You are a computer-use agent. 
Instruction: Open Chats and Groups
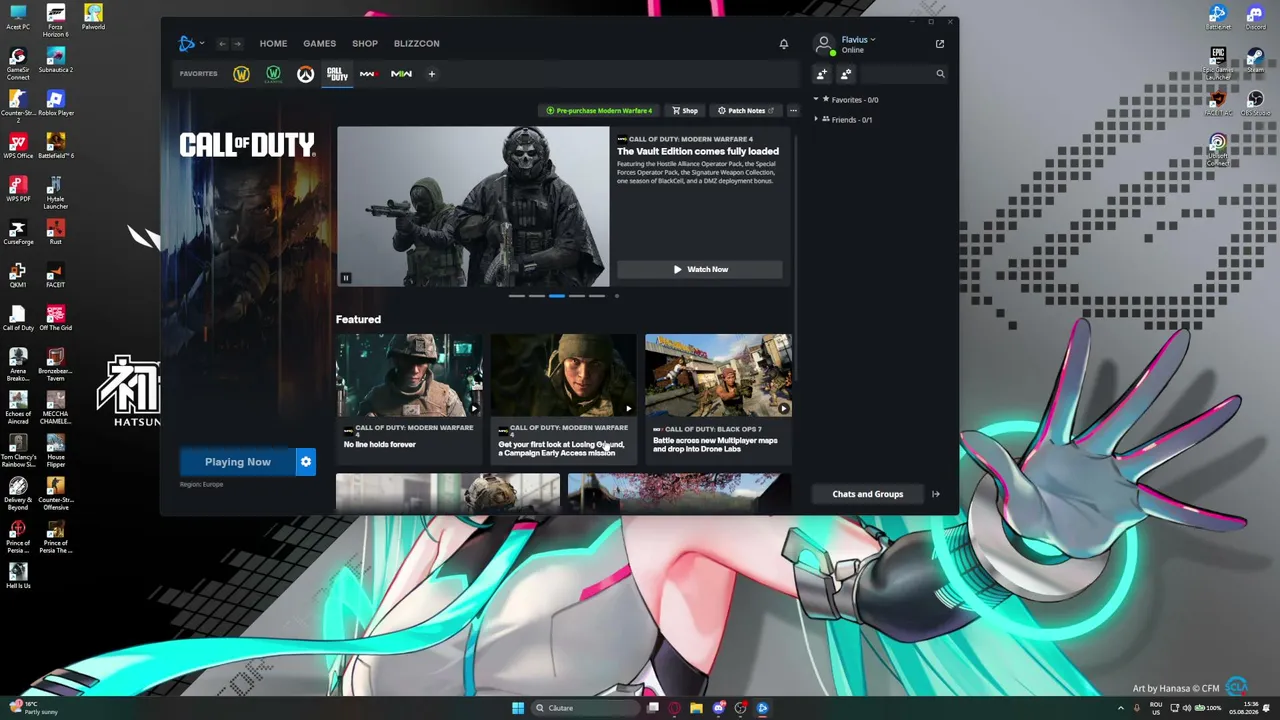point(868,494)
